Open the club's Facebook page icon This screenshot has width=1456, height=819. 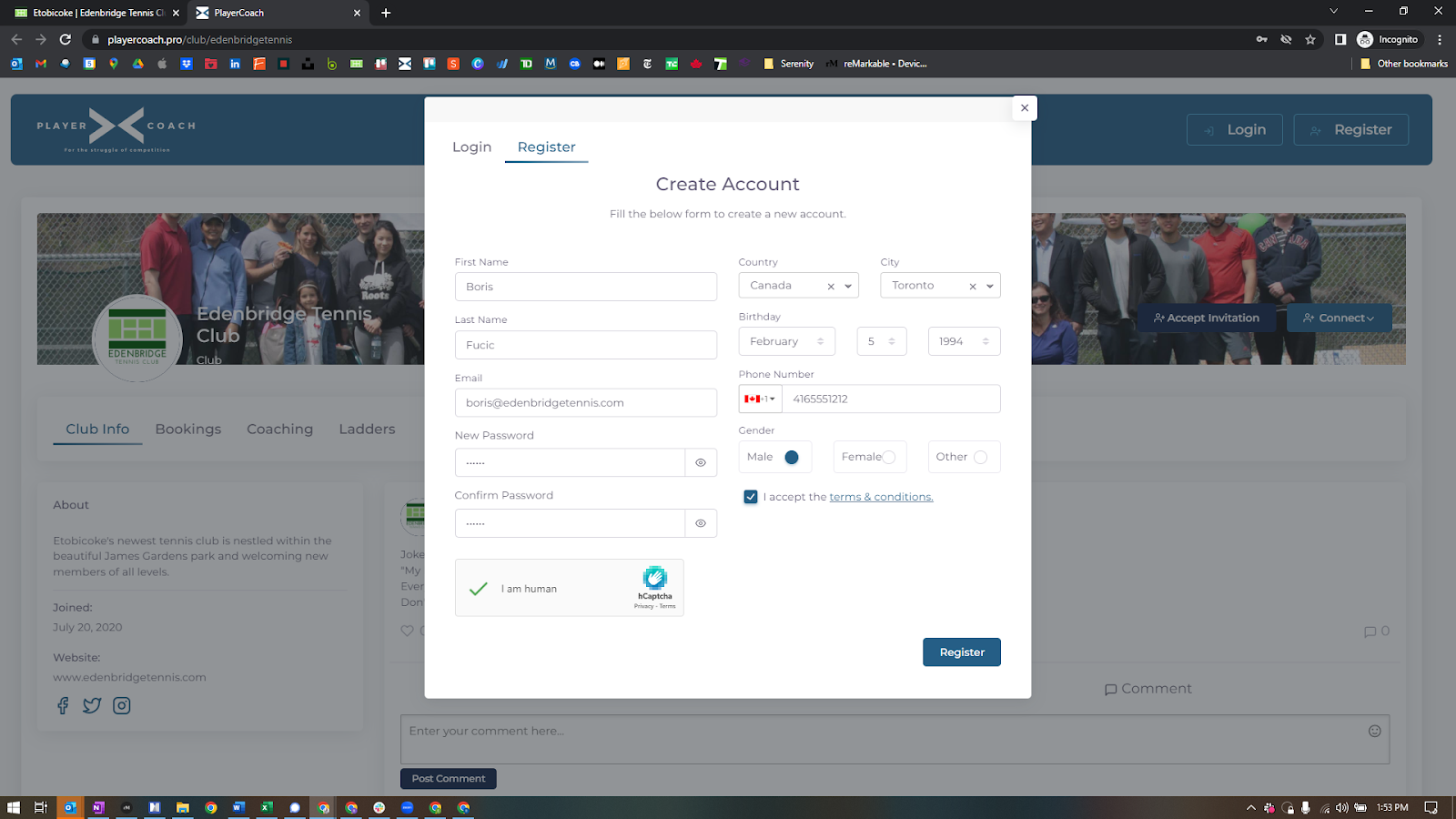point(63,705)
